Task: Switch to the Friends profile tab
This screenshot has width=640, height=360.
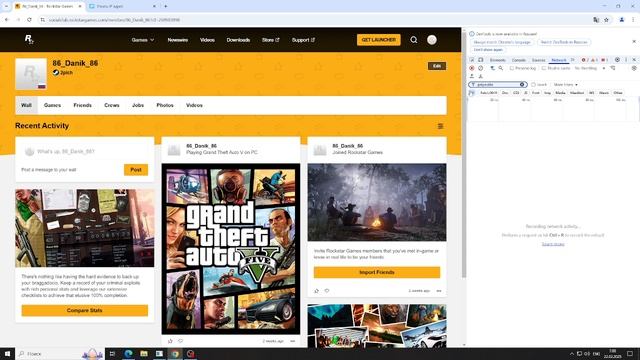Action: (x=82, y=105)
